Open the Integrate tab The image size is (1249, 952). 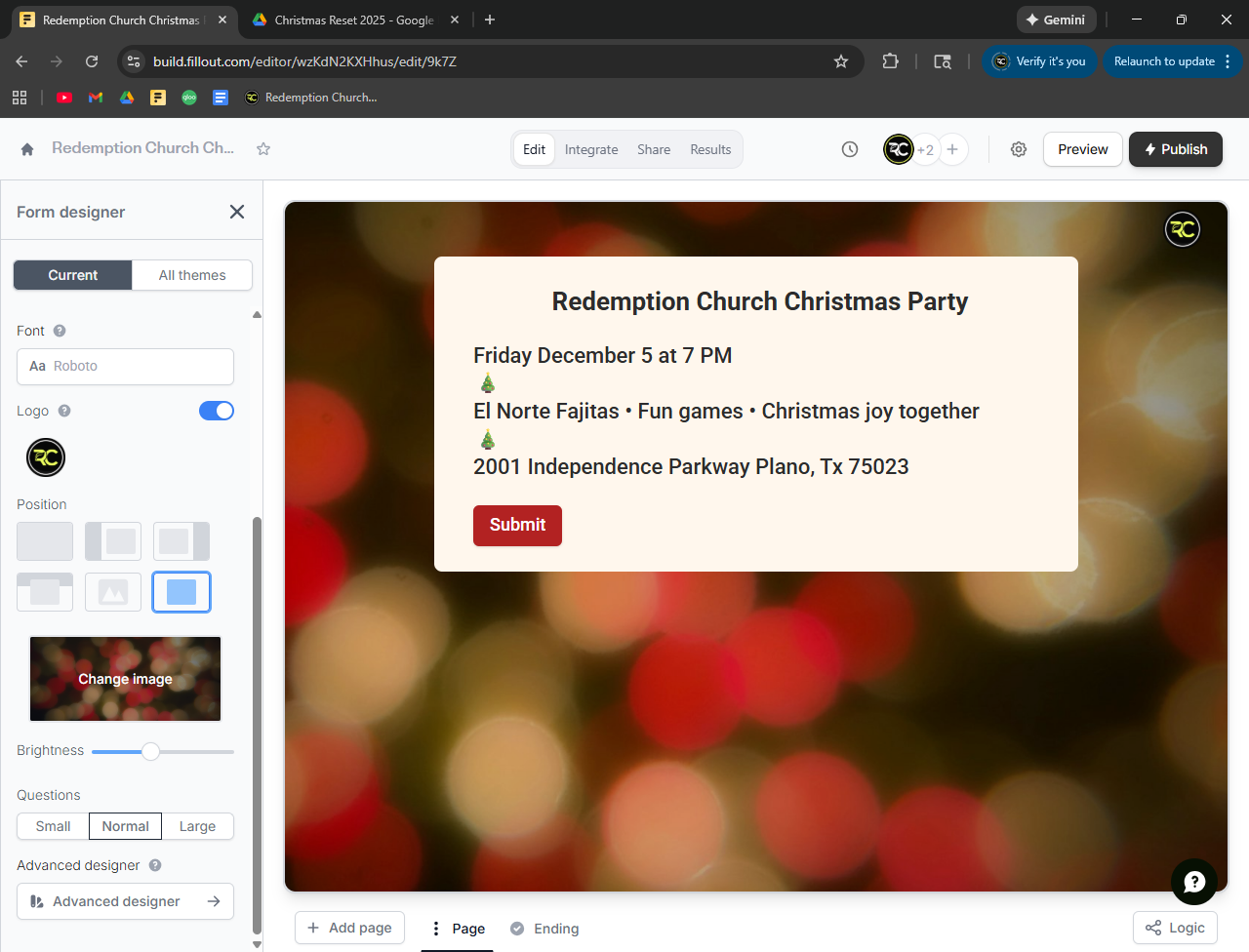coord(591,149)
